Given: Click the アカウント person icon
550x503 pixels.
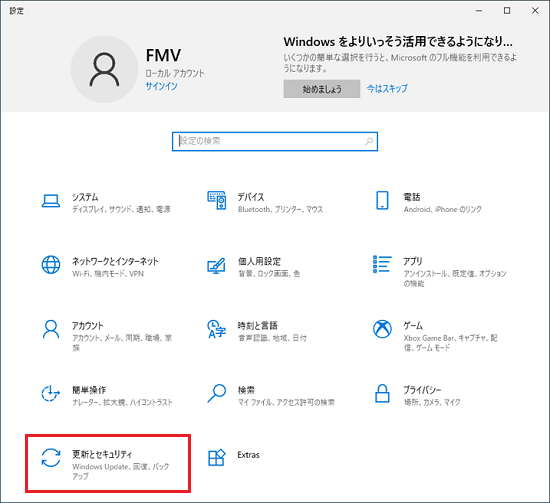Looking at the screenshot, I should (51, 329).
